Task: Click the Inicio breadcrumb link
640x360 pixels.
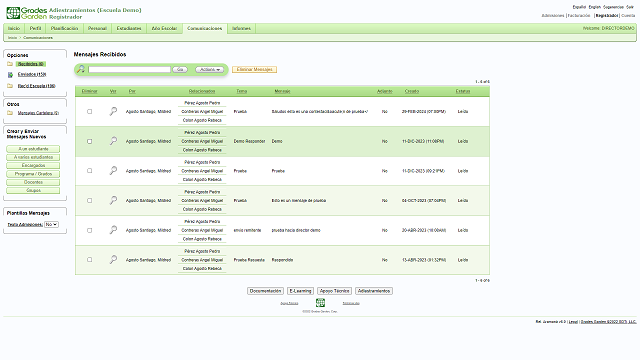Action: pyautogui.click(x=12, y=38)
